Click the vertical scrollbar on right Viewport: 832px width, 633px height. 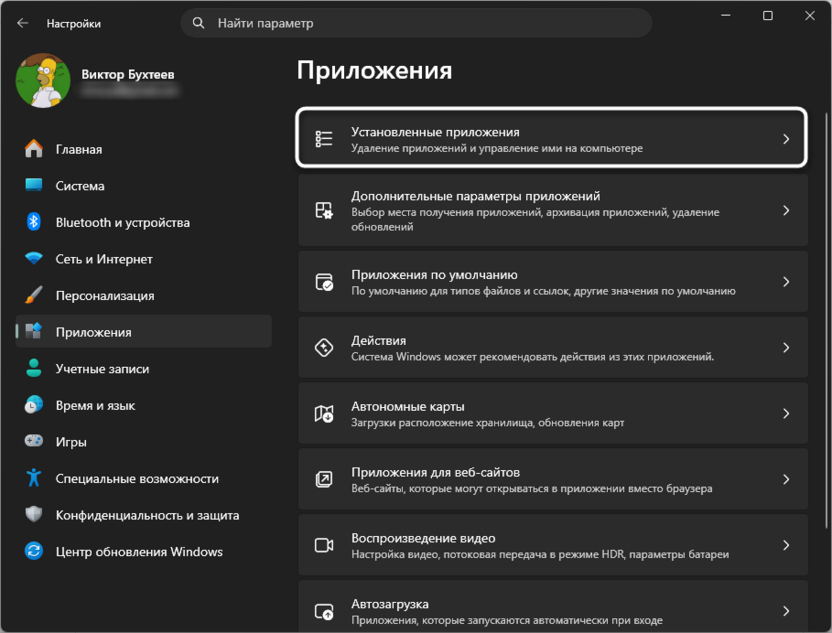pos(826,320)
